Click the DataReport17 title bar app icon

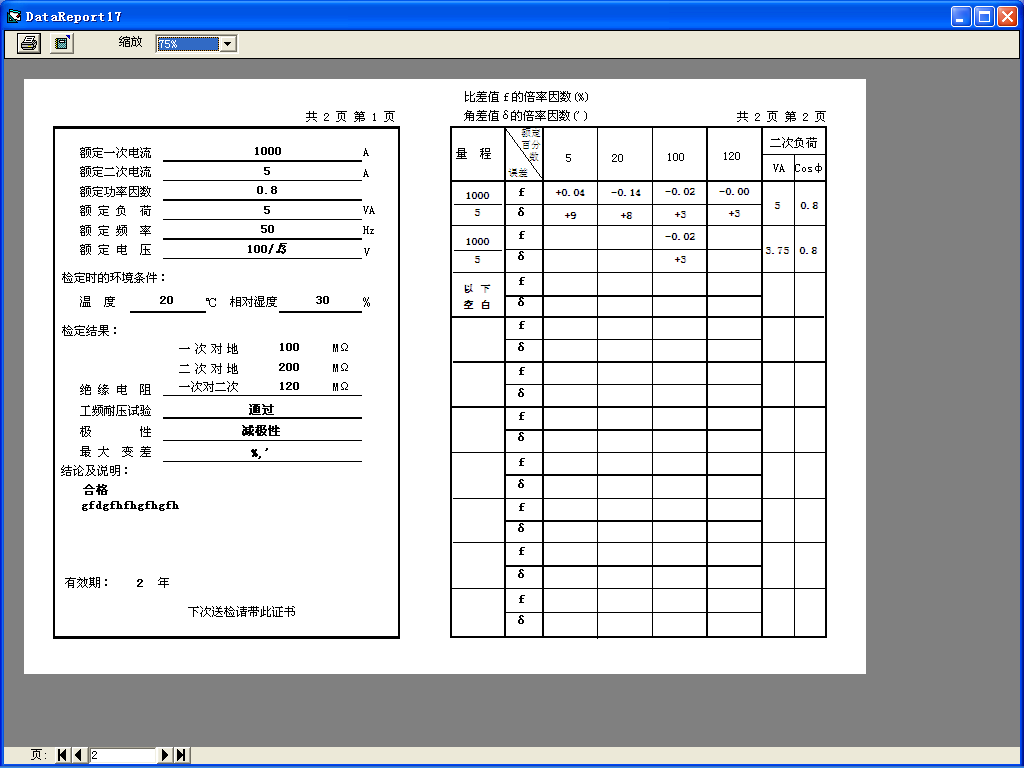point(14,16)
